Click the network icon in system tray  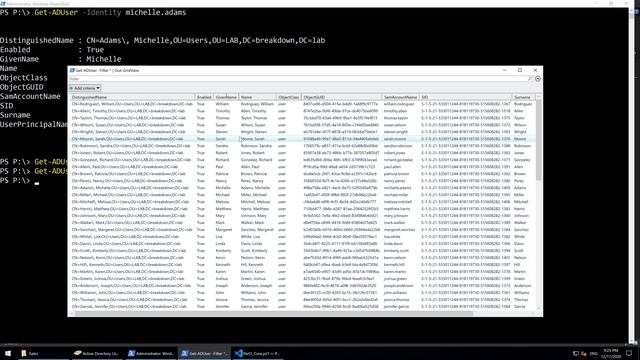[x=576, y=353]
